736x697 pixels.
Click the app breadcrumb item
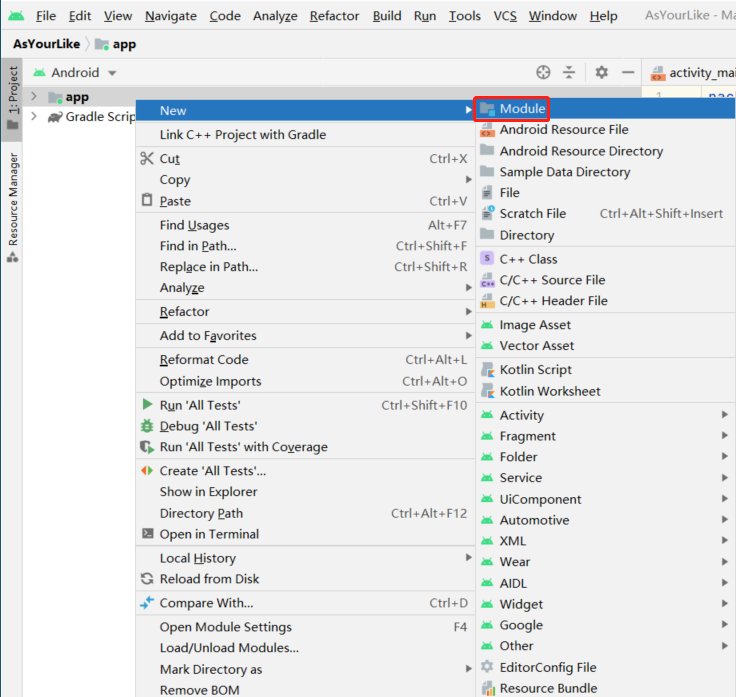click(x=115, y=44)
